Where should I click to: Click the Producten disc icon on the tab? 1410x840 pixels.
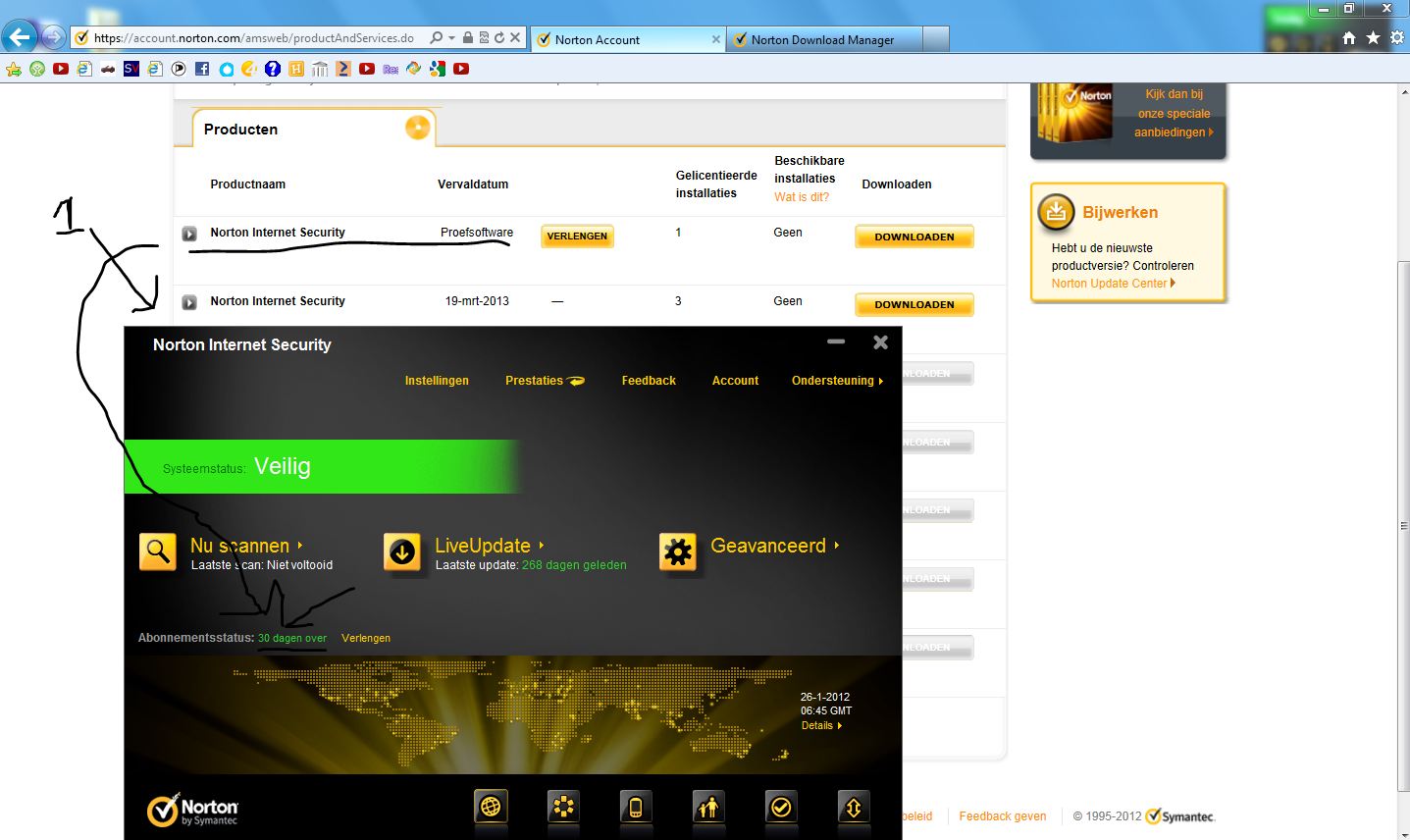(x=418, y=128)
